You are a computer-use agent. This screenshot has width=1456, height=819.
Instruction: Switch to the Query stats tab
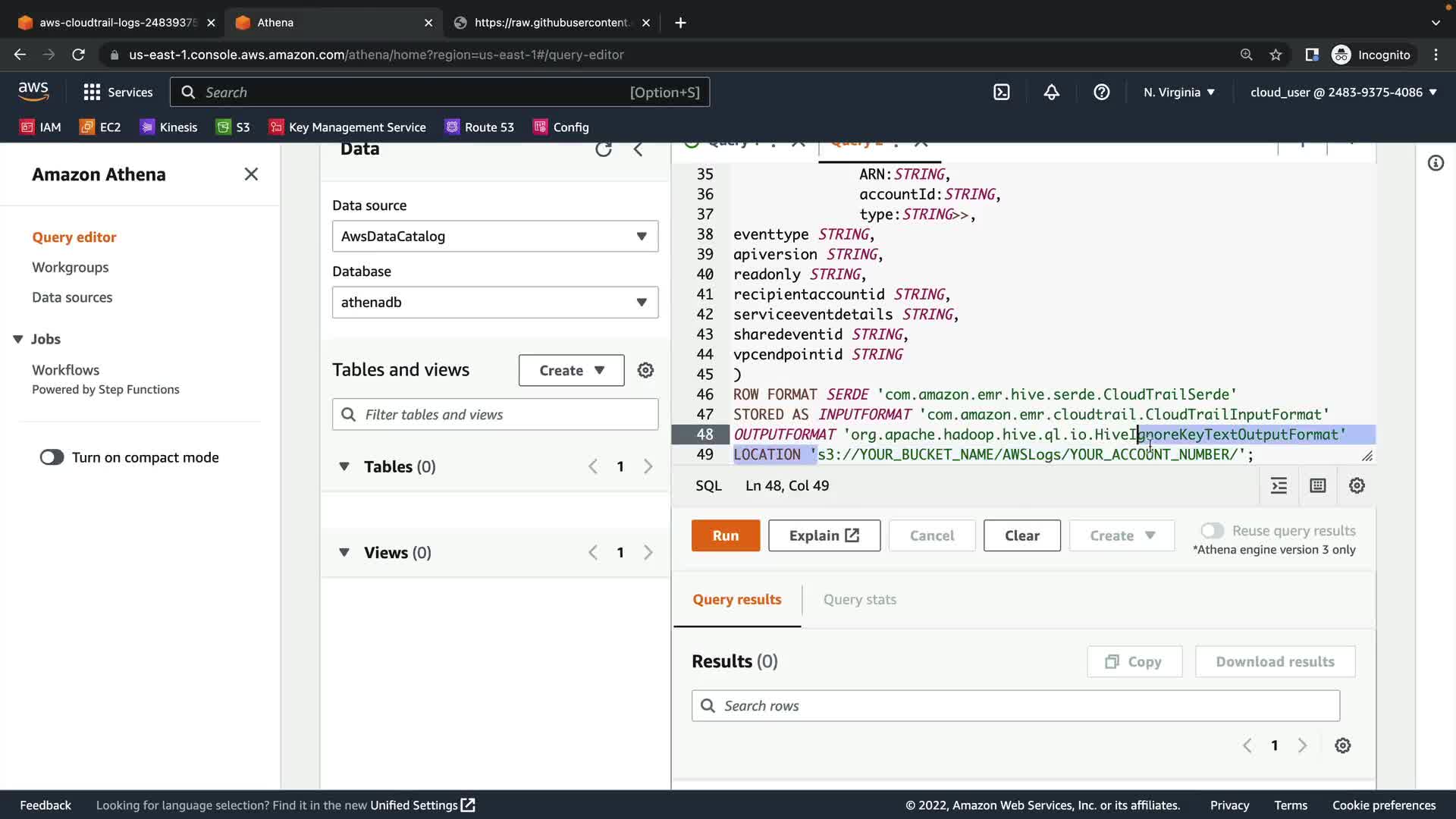(x=859, y=600)
